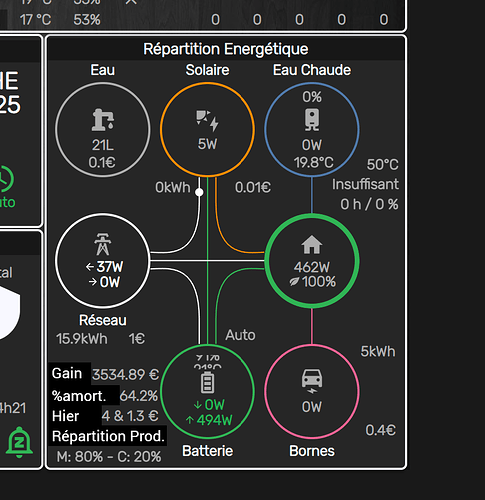The width and height of the screenshot is (485, 500).
Task: Click the 50°C target temperature
Action: point(382,164)
